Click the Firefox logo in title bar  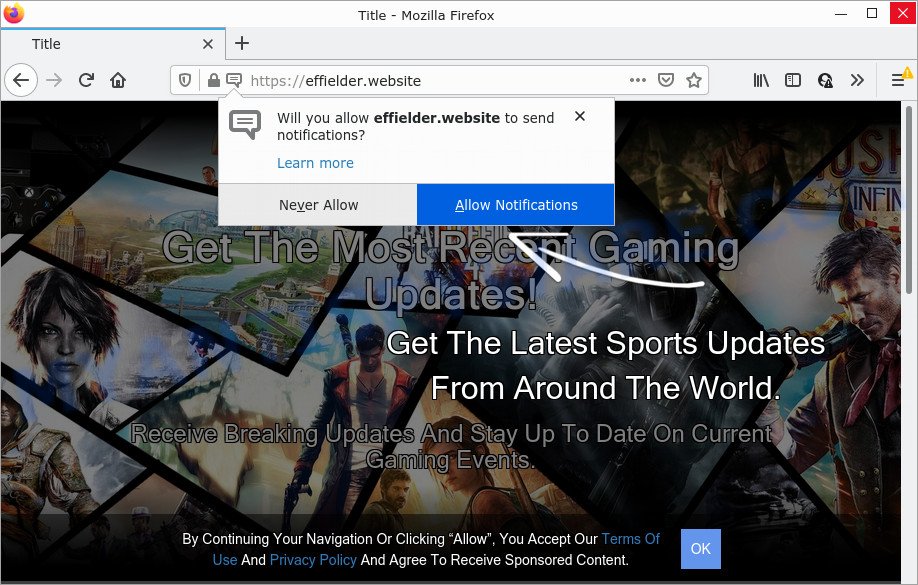pos(13,13)
